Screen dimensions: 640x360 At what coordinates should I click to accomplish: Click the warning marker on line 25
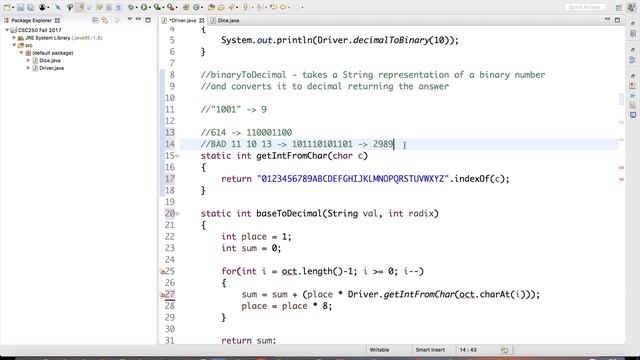[162, 271]
